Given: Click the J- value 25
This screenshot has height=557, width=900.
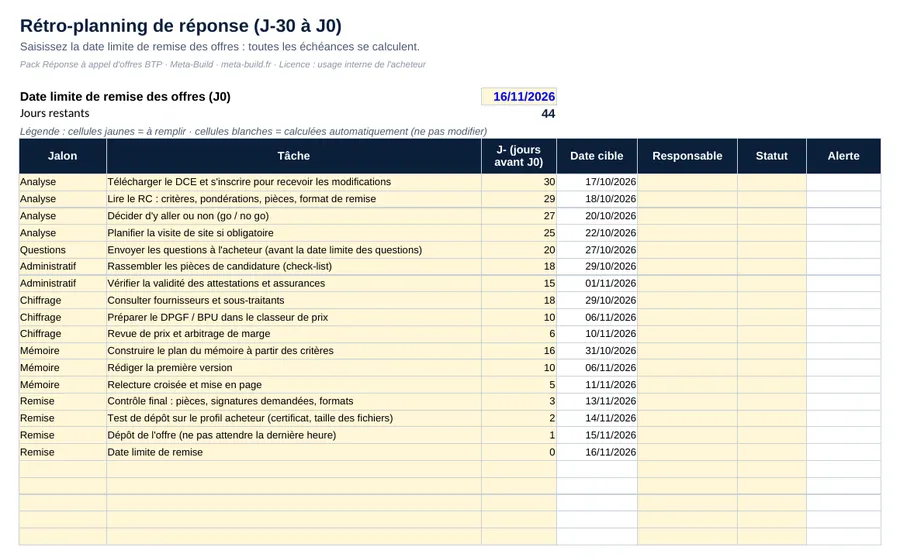Looking at the screenshot, I should click(x=519, y=233).
